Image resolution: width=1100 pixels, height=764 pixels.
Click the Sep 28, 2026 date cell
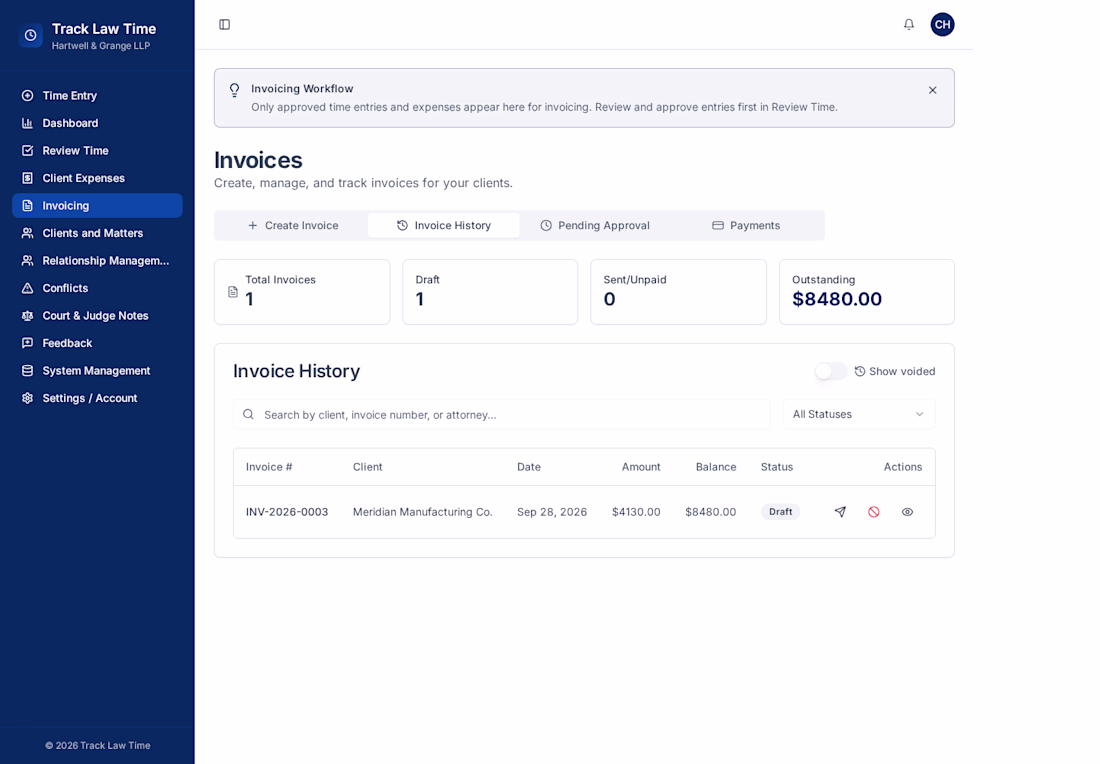click(552, 512)
